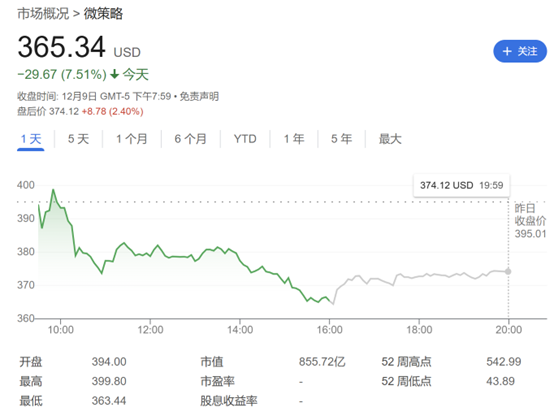This screenshot has width=554, height=416.
Task: Open the 1 个月 chart range
Action: coord(132,139)
